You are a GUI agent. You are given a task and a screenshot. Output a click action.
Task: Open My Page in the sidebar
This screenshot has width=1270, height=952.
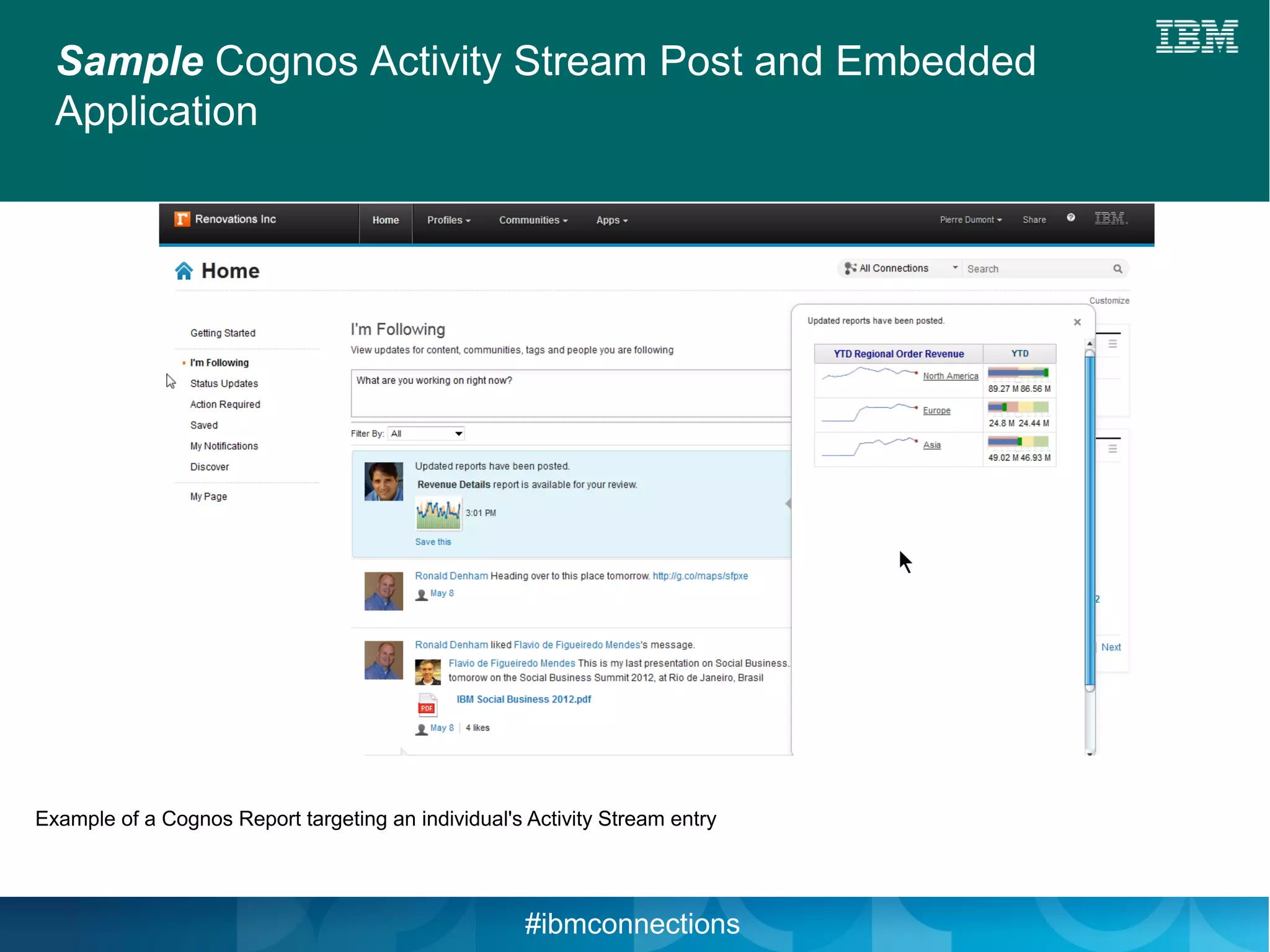pyautogui.click(x=208, y=497)
